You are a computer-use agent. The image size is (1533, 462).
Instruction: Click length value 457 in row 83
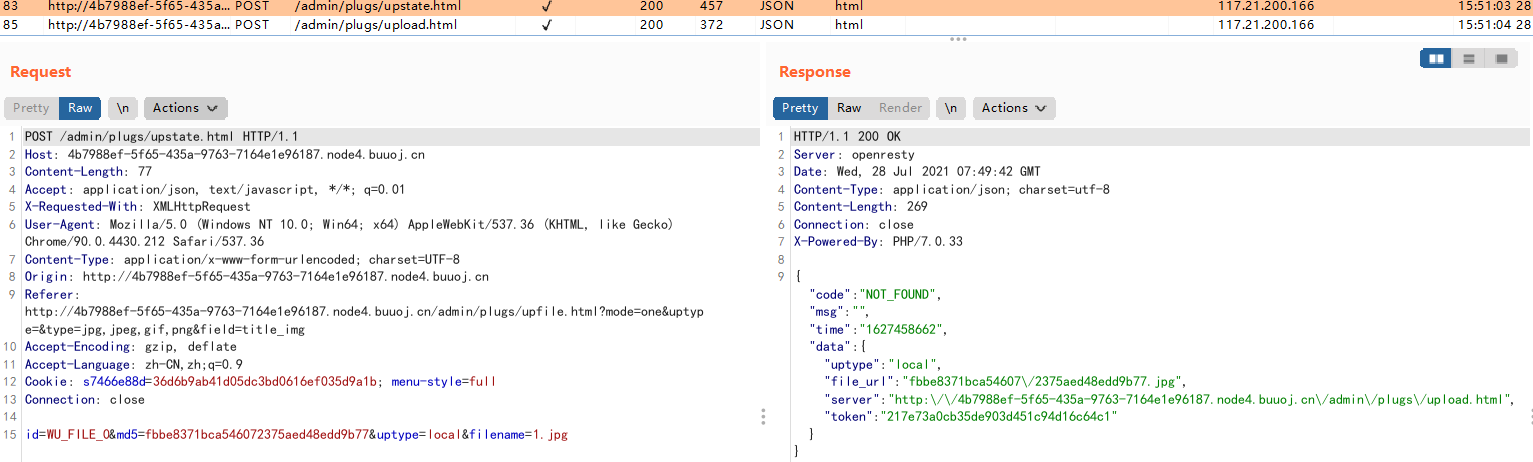coord(712,7)
